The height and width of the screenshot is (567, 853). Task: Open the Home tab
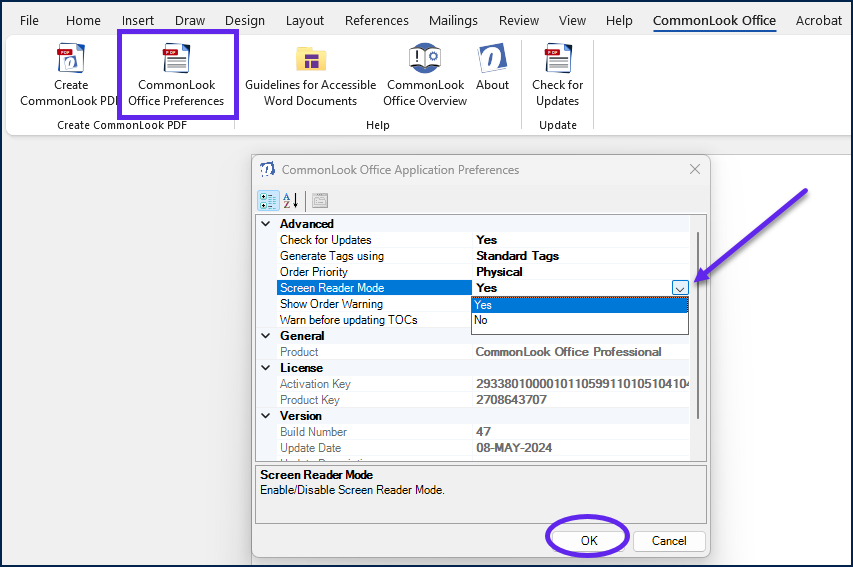click(x=83, y=21)
